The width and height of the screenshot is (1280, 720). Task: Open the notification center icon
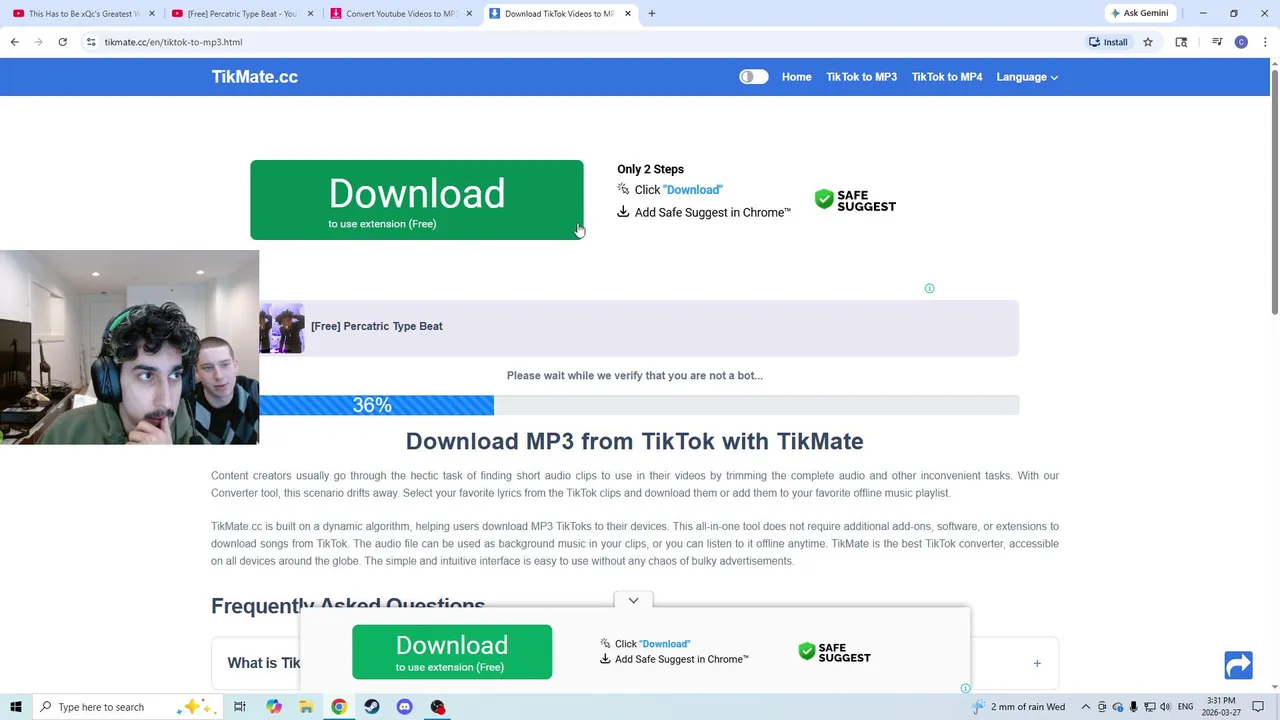coord(1258,707)
